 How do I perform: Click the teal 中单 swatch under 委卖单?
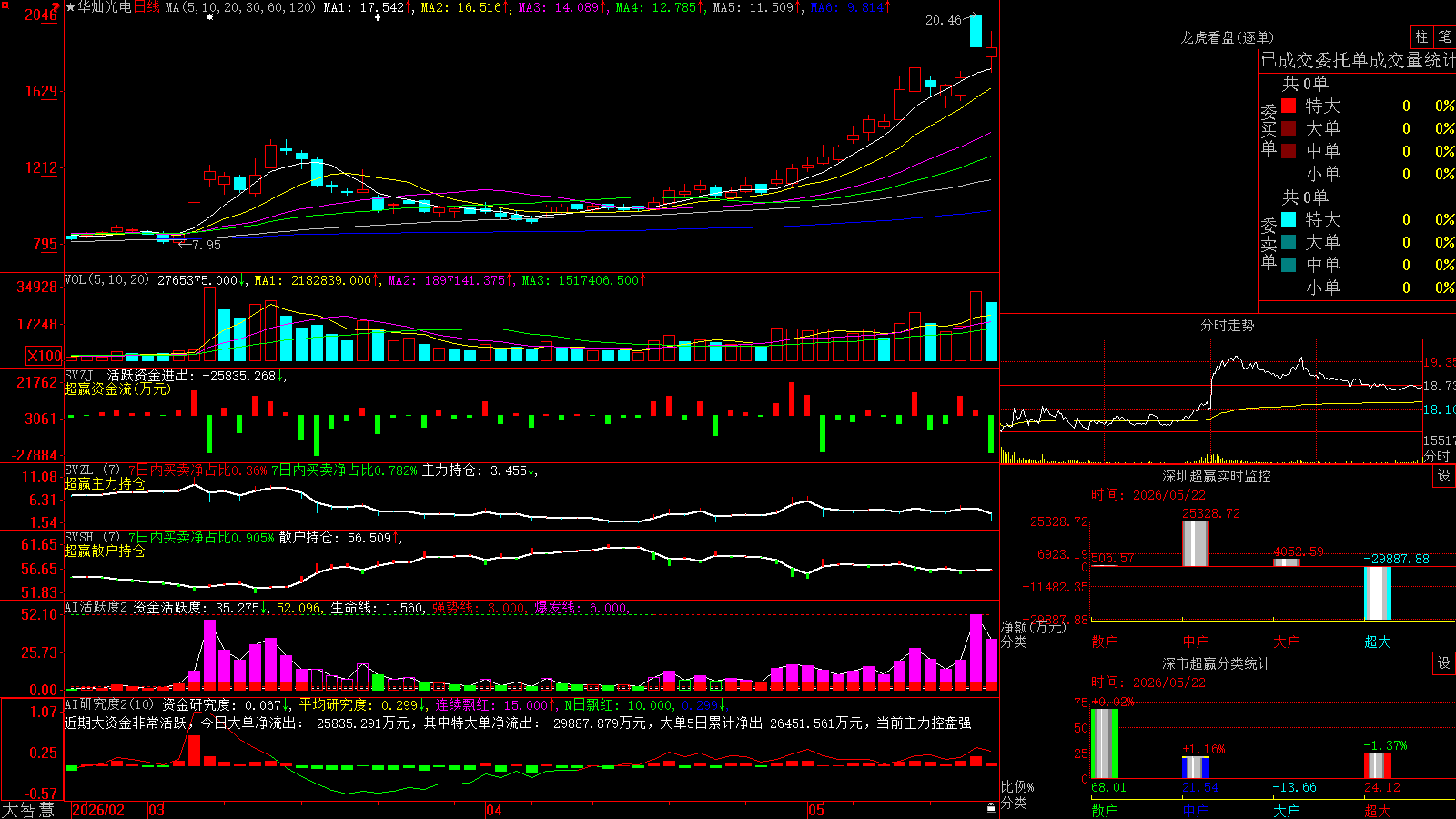(1289, 264)
